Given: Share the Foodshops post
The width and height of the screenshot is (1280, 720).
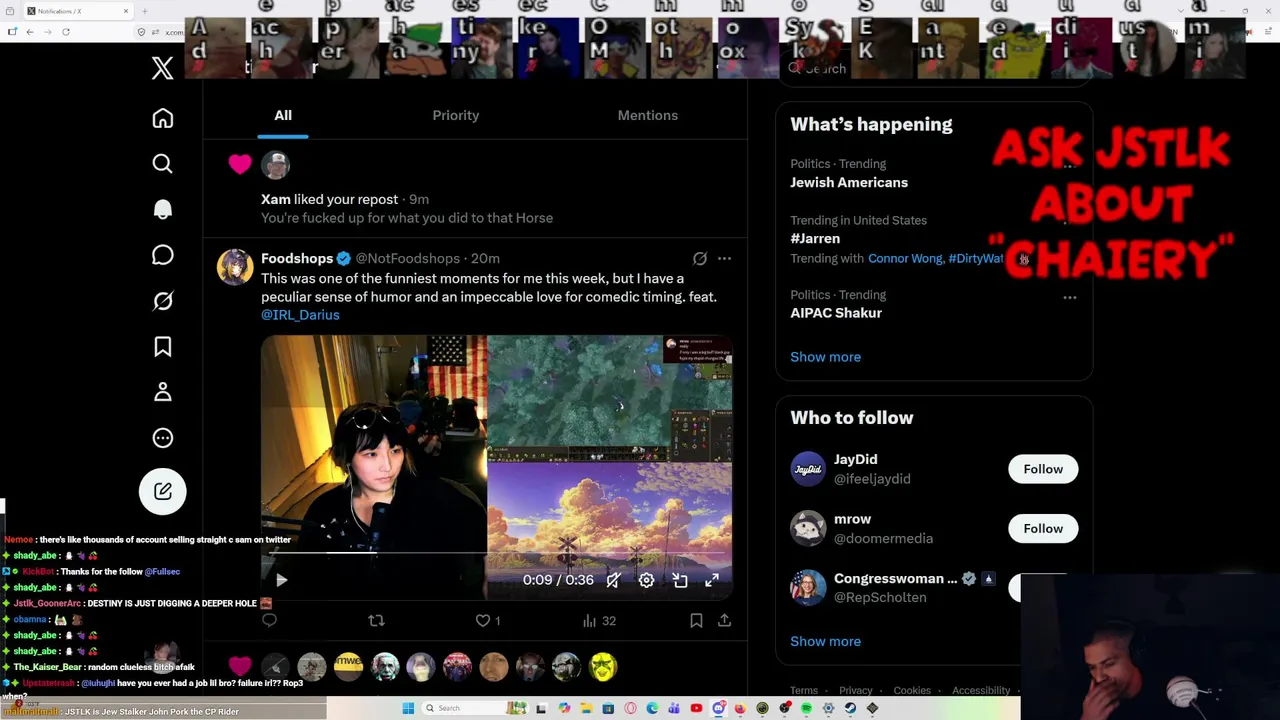Looking at the screenshot, I should (x=724, y=621).
